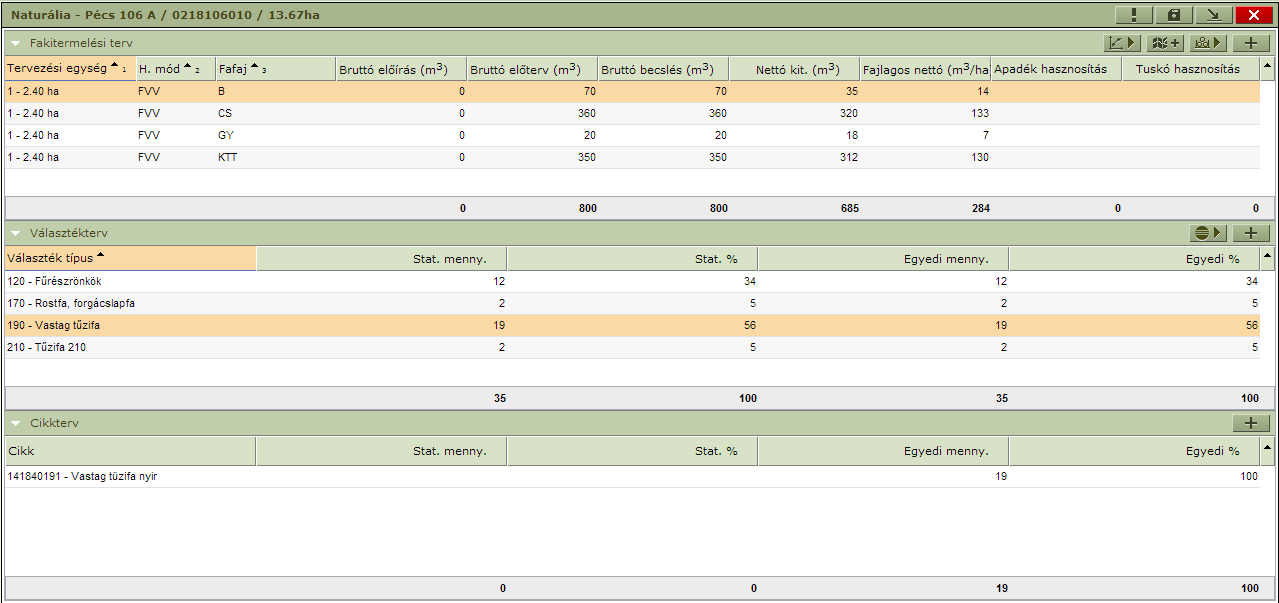The width and height of the screenshot is (1279, 603).
Task: Select the 120 - Fűrészrönkök row
Action: point(632,281)
